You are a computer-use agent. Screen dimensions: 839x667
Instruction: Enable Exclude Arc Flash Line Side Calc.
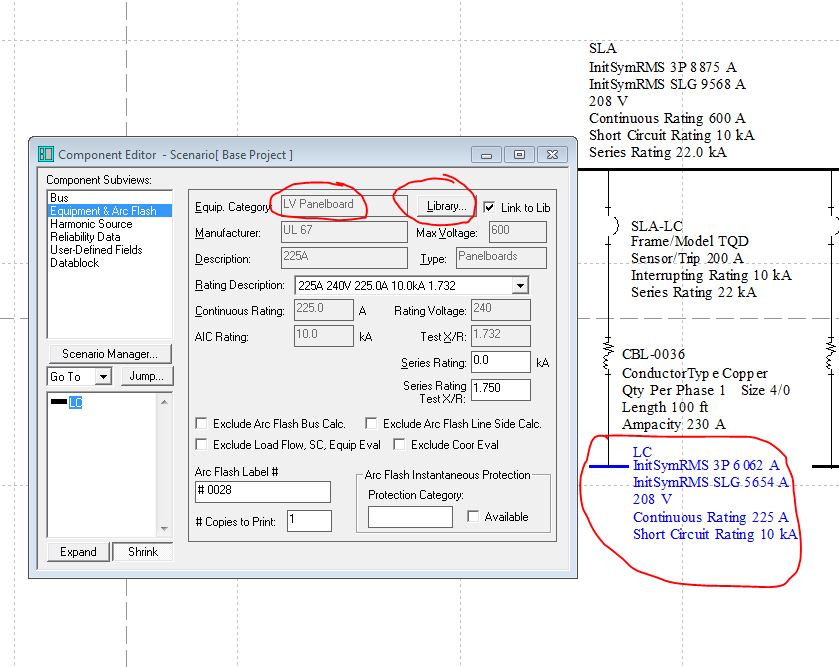[x=370, y=424]
